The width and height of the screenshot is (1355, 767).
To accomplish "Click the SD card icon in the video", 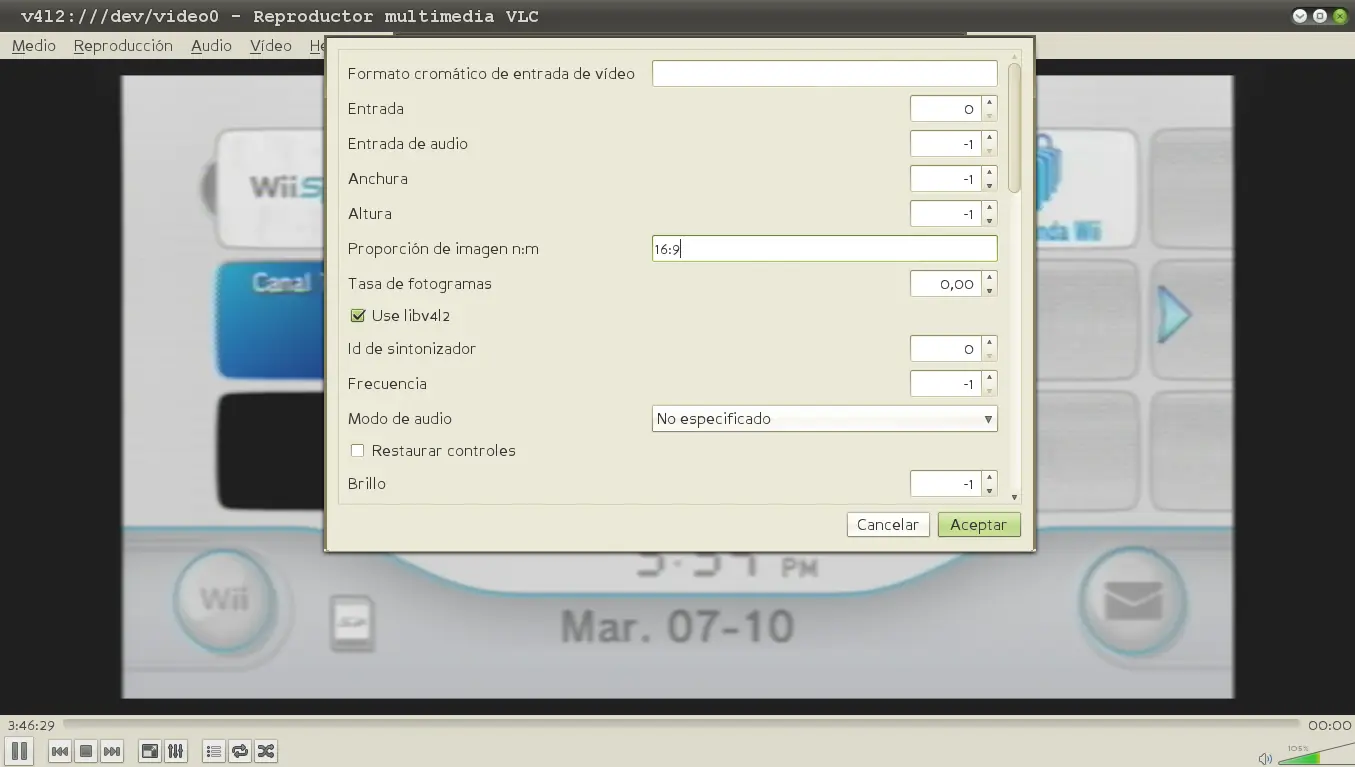I will coord(353,623).
